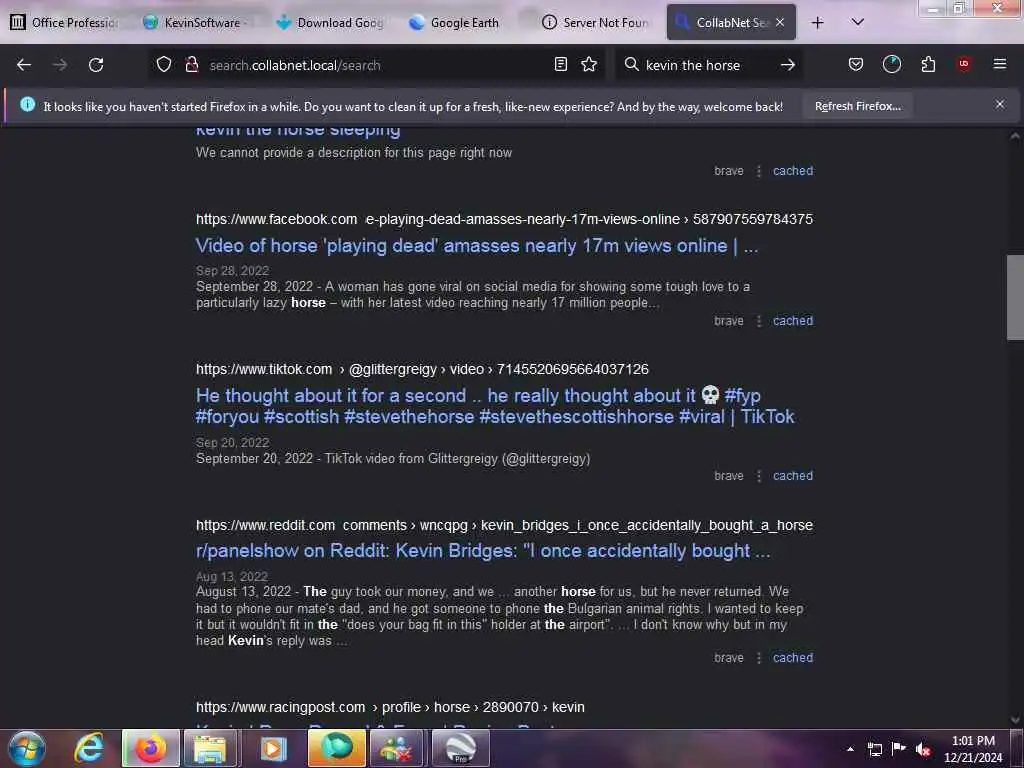This screenshot has width=1024, height=768.
Task: Toggle reader view icon in address bar
Action: [560, 64]
